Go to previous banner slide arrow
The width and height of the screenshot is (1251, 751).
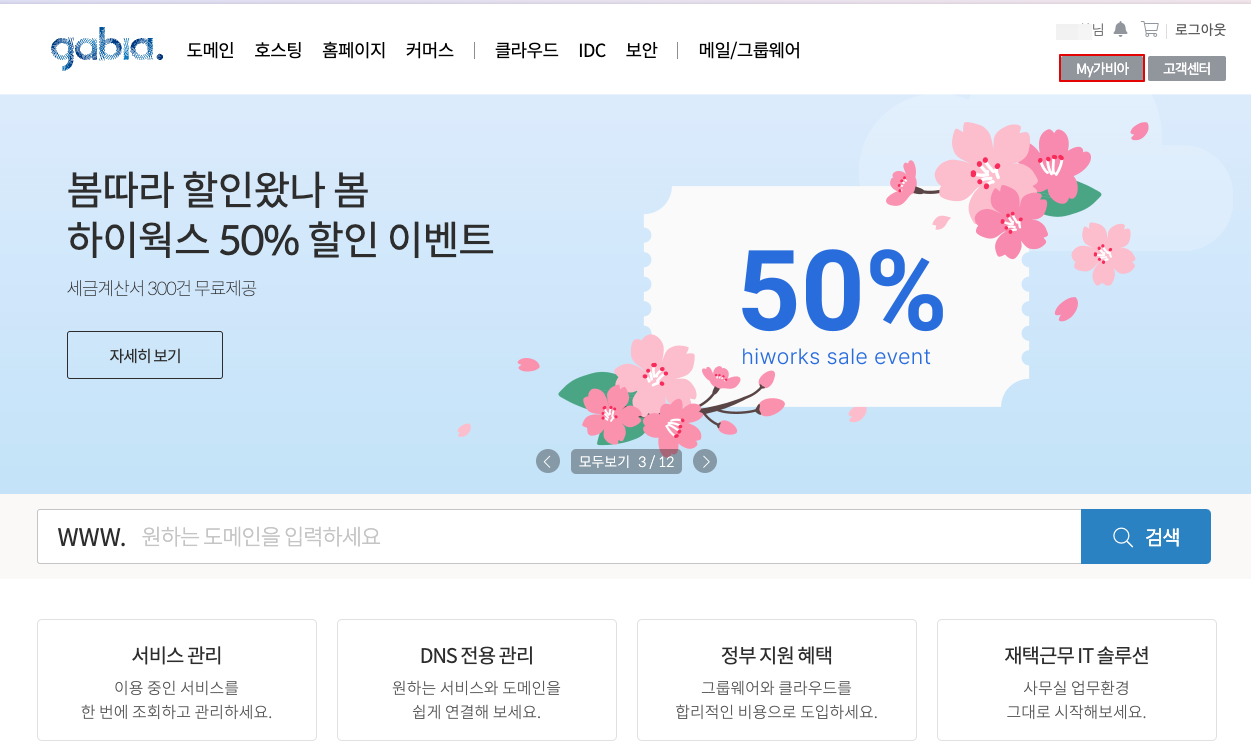point(547,461)
